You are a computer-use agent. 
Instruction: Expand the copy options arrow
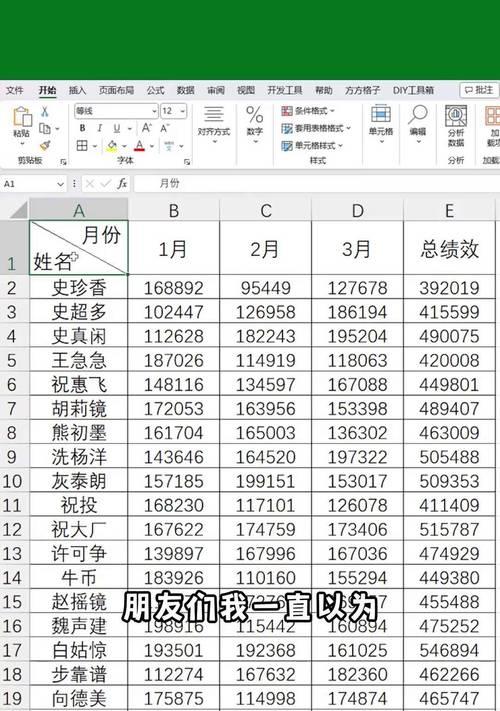(x=57, y=129)
